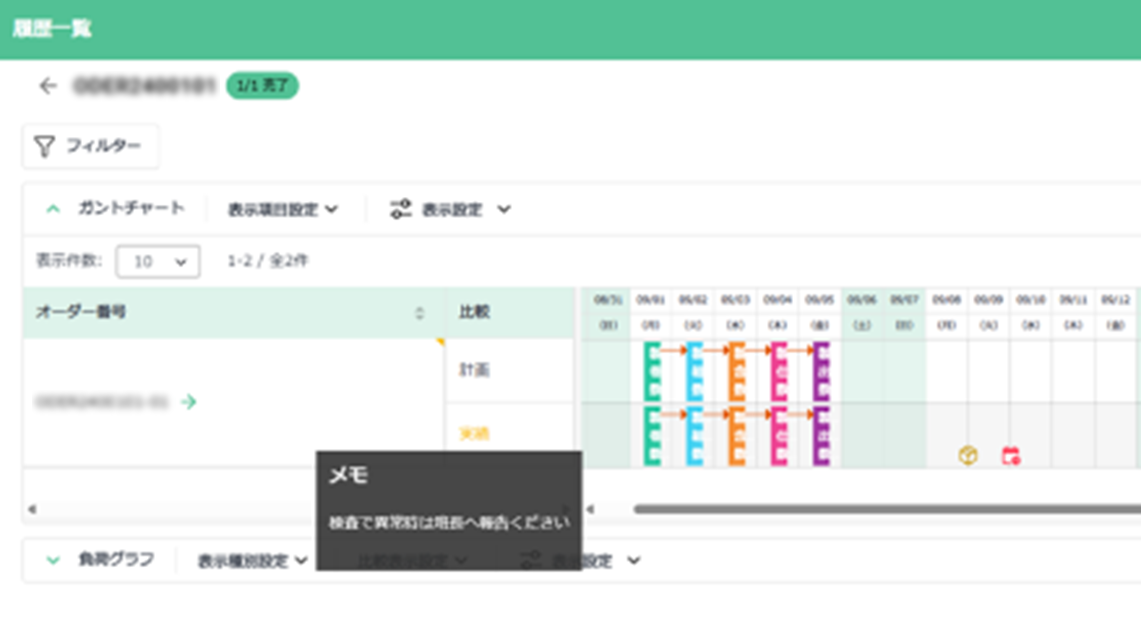Select the purple task bar in 計画 row
Image resolution: width=1141 pixels, height=631 pixels.
pyautogui.click(x=820, y=371)
